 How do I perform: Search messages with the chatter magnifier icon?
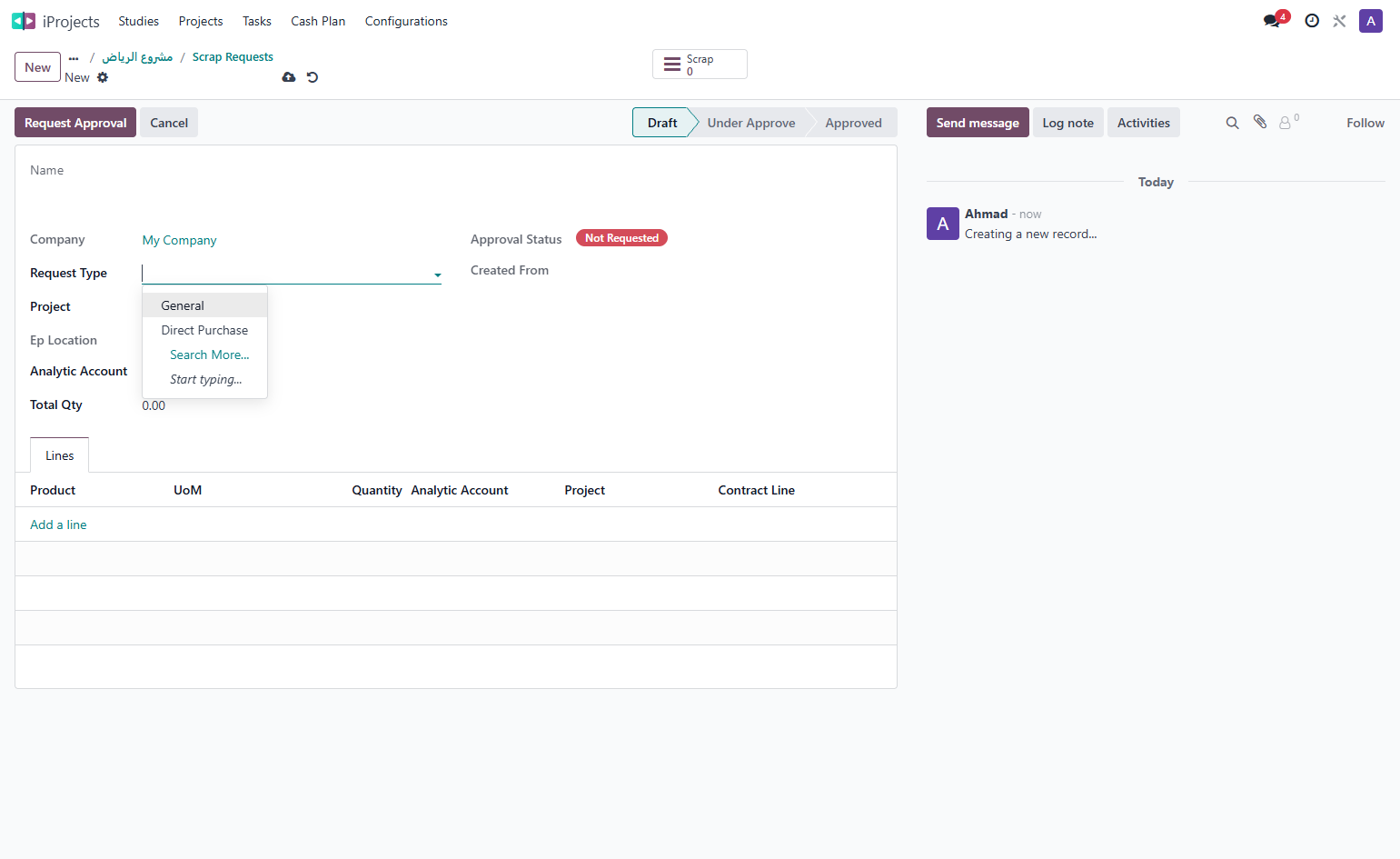pyautogui.click(x=1233, y=123)
